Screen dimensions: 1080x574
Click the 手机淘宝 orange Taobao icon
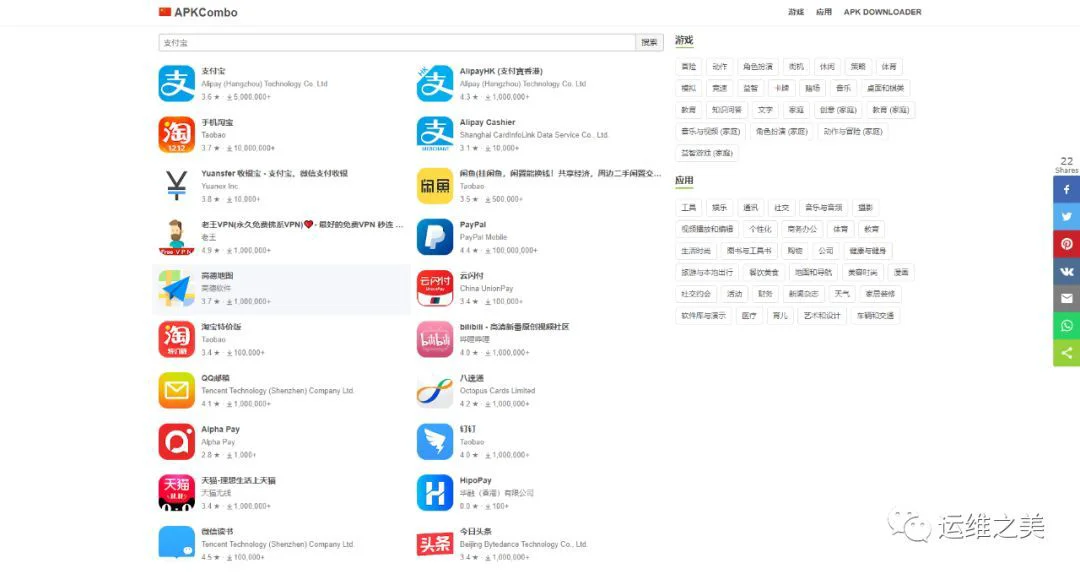[x=176, y=134]
